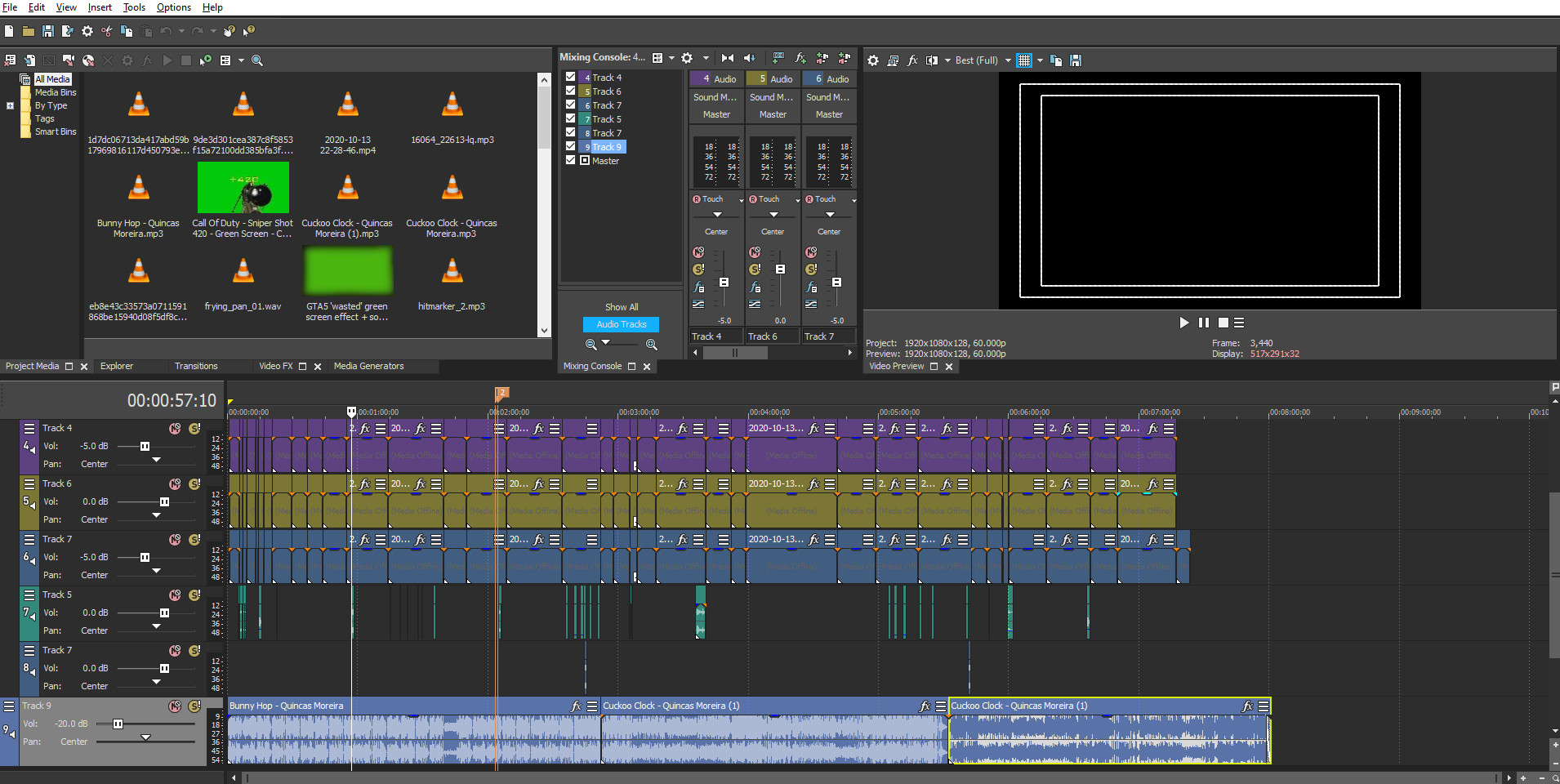Click Preview on External Monitor icon
1560x784 pixels.
tap(893, 60)
